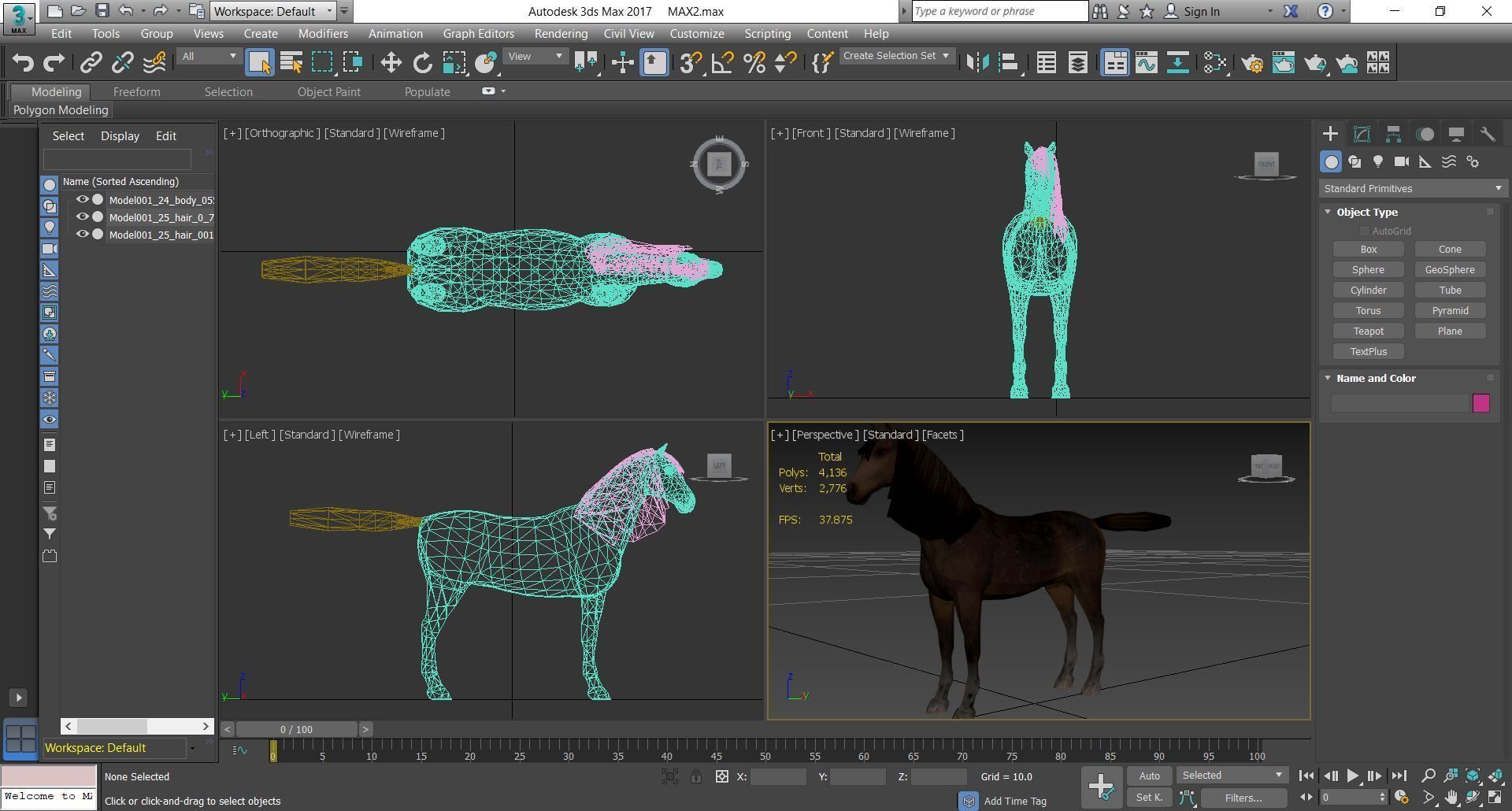
Task: Select the Select and Move tool
Action: pyautogui.click(x=391, y=63)
